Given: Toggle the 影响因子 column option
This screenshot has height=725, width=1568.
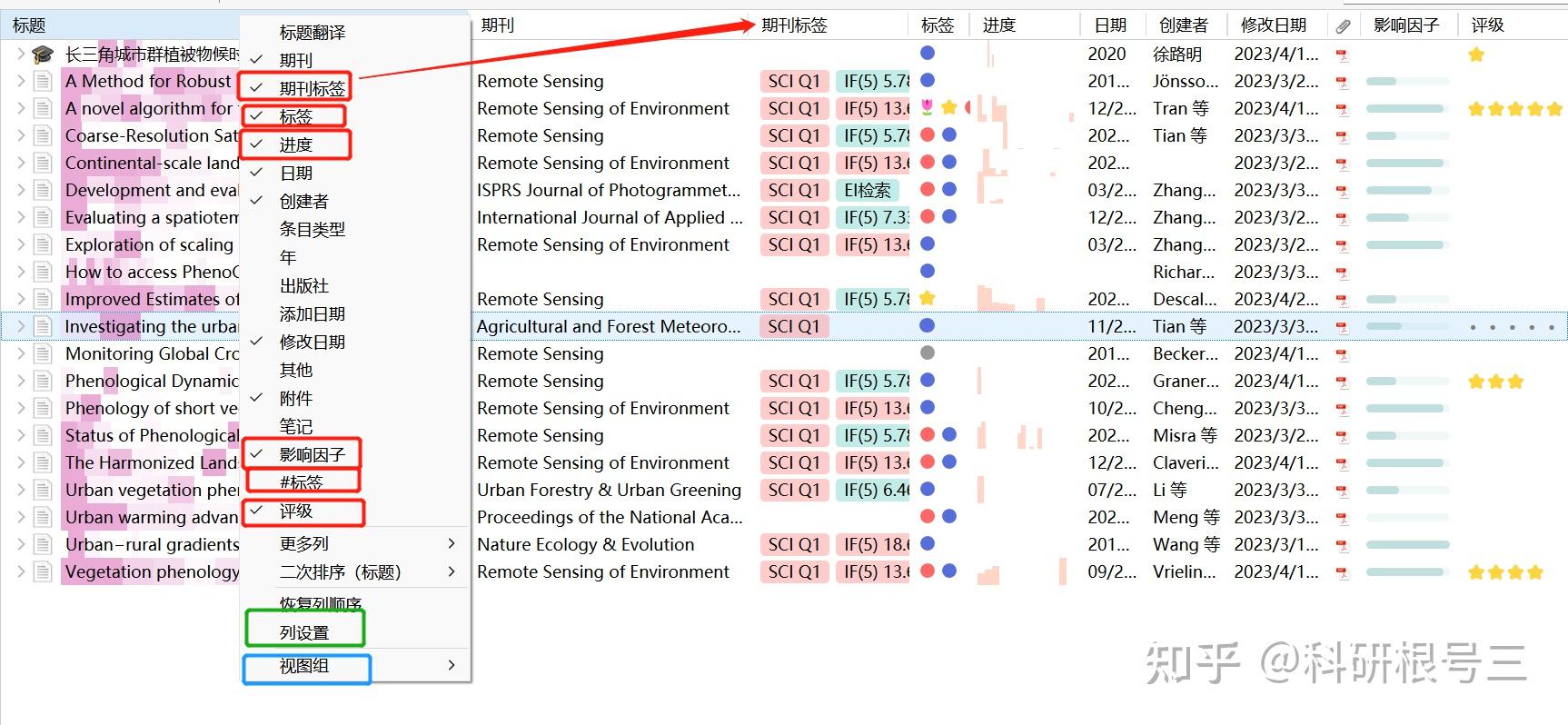Looking at the screenshot, I should click(355, 454).
